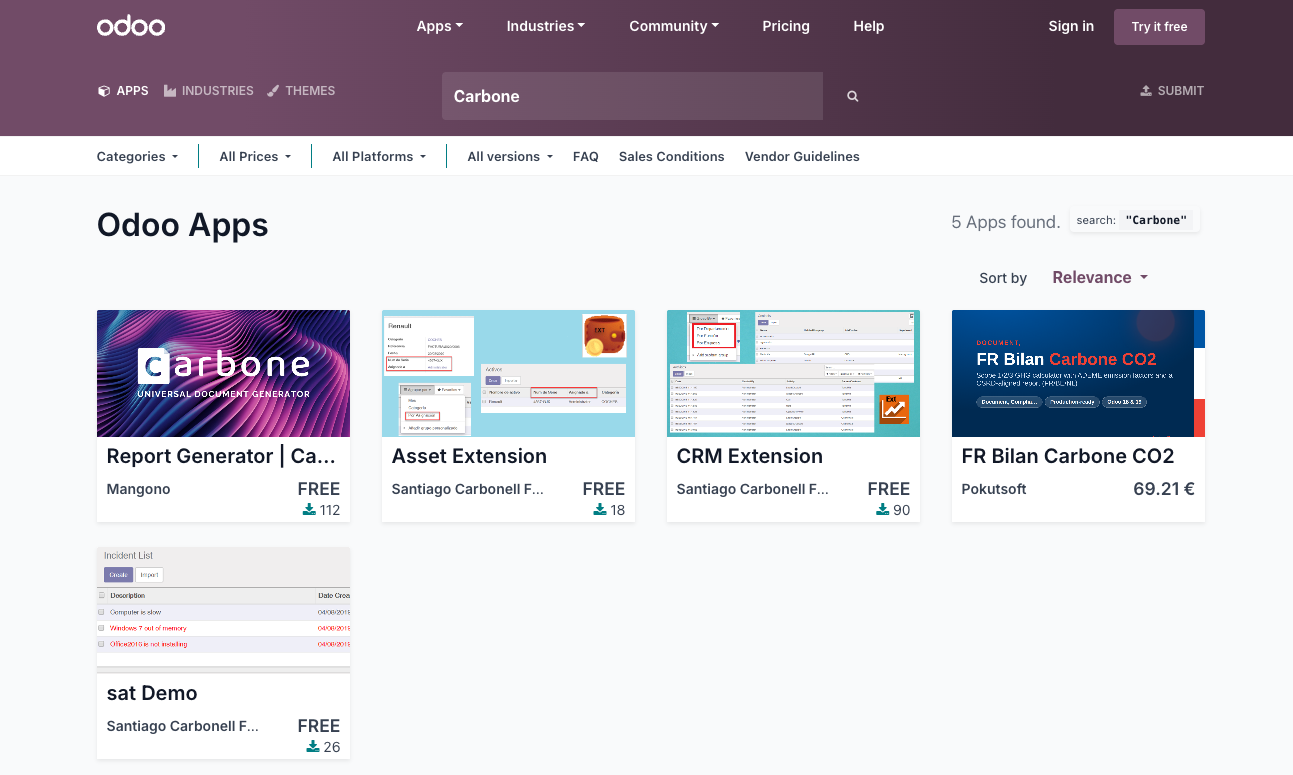This screenshot has height=775, width=1293.
Task: Click the Asset Extension title
Action: [469, 456]
